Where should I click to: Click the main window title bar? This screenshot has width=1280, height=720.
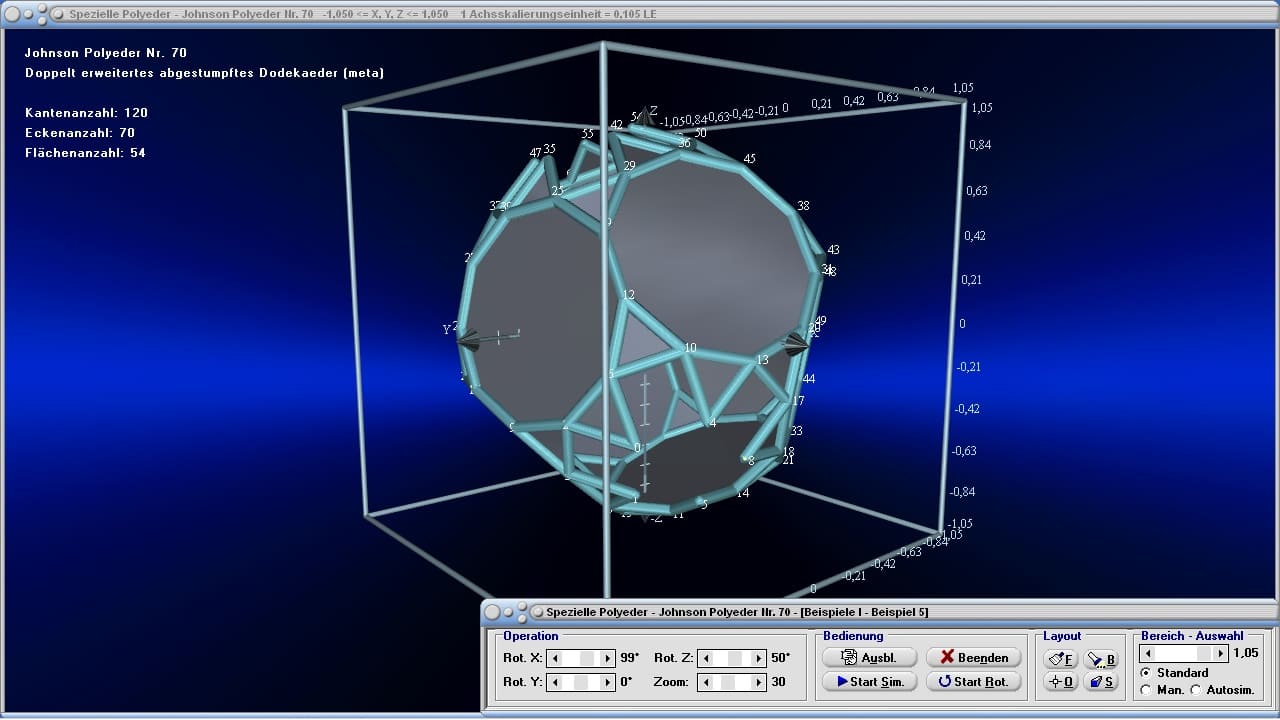[640, 14]
